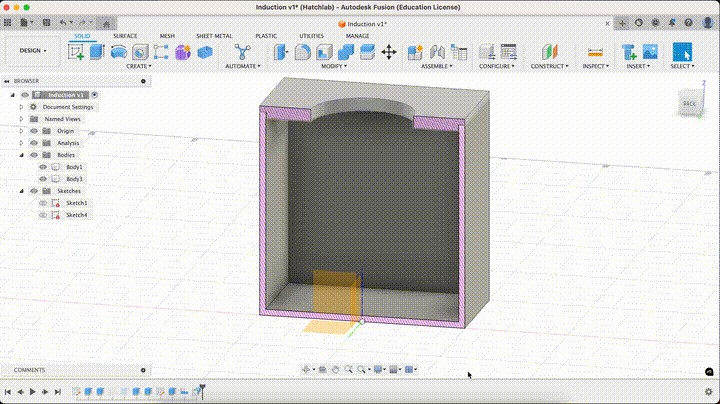The width and height of the screenshot is (720, 404).
Task: Open the INSPECT dropdown menu
Action: click(596, 66)
